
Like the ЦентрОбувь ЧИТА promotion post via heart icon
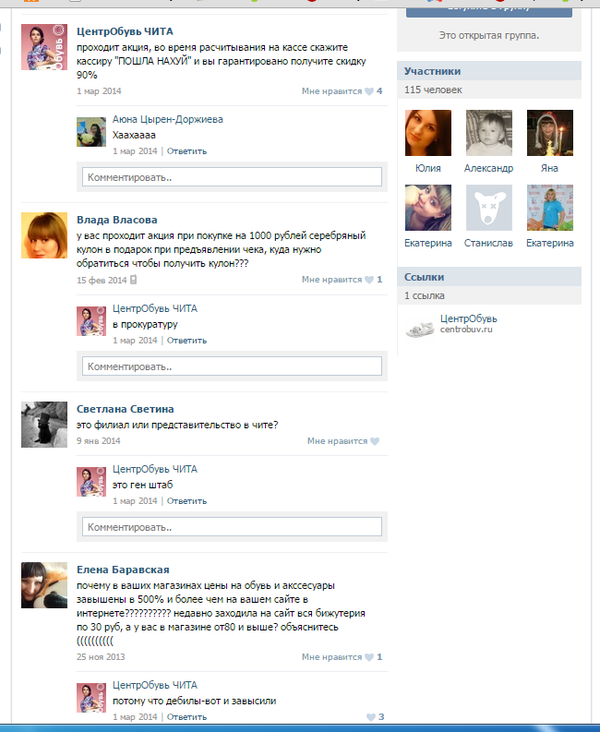369,92
